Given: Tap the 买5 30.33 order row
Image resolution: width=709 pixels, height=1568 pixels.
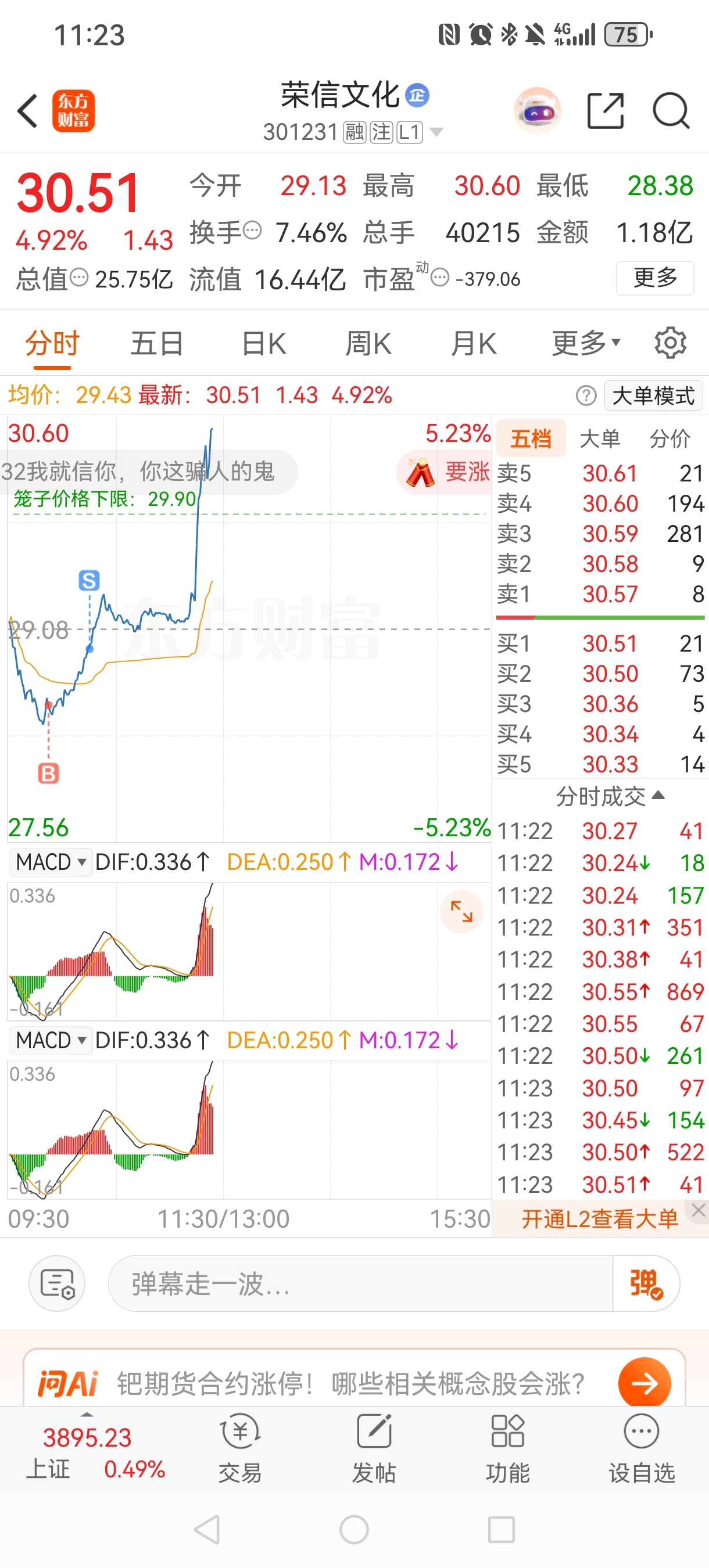Looking at the screenshot, I should tap(600, 764).
